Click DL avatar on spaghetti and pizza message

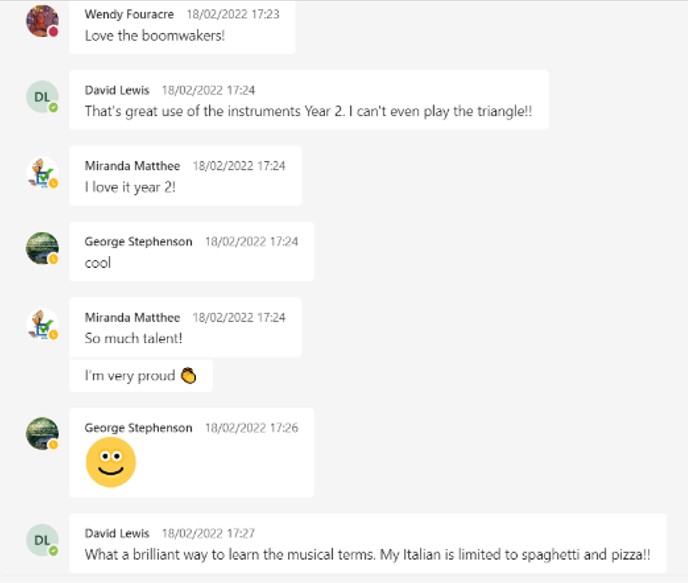click(x=42, y=540)
